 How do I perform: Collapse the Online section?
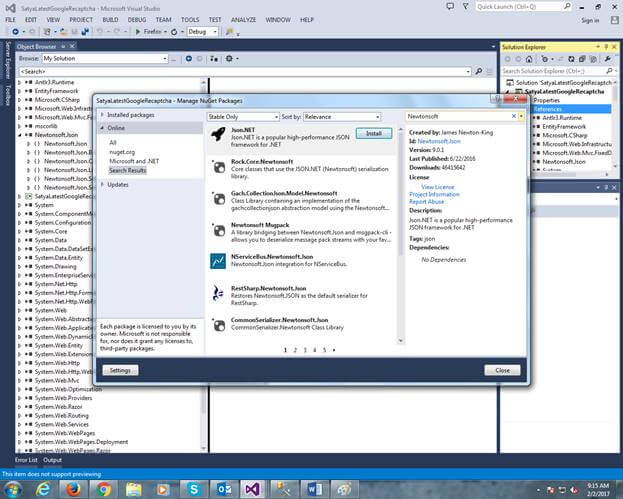tap(102, 128)
